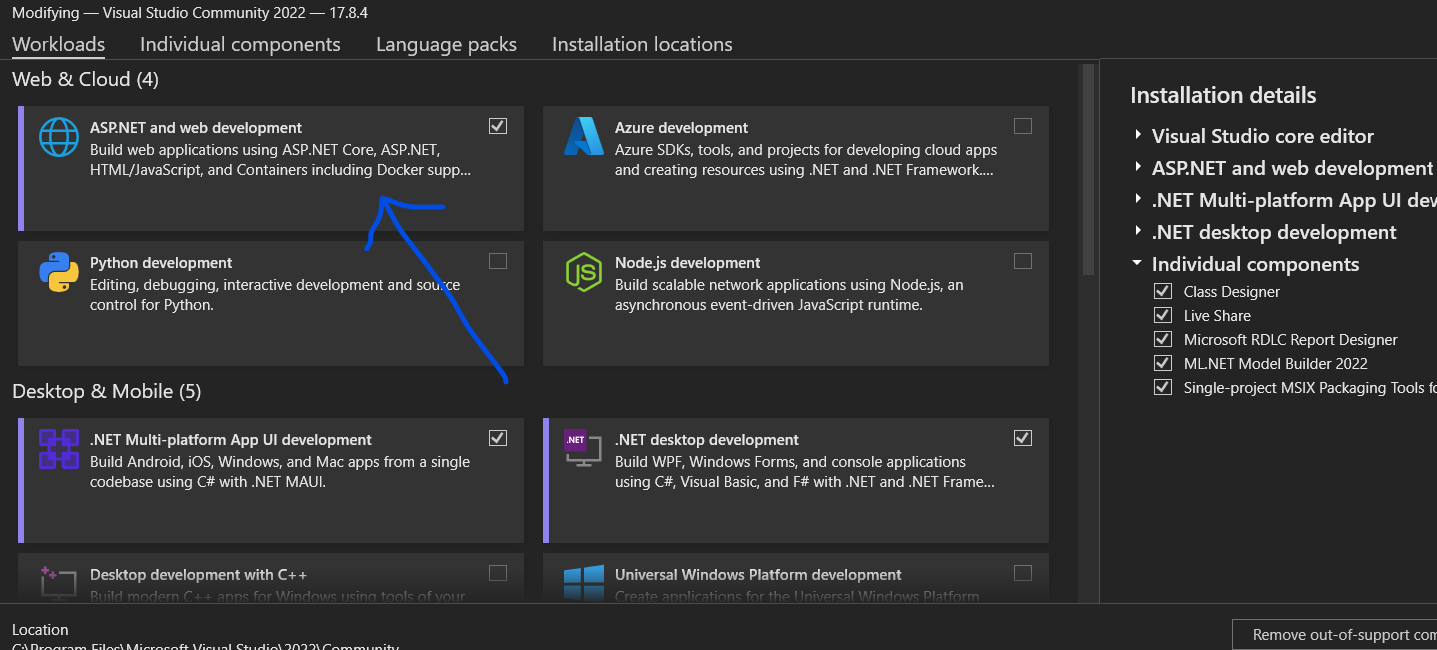
Task: Open the Installation locations tab
Action: tap(642, 44)
